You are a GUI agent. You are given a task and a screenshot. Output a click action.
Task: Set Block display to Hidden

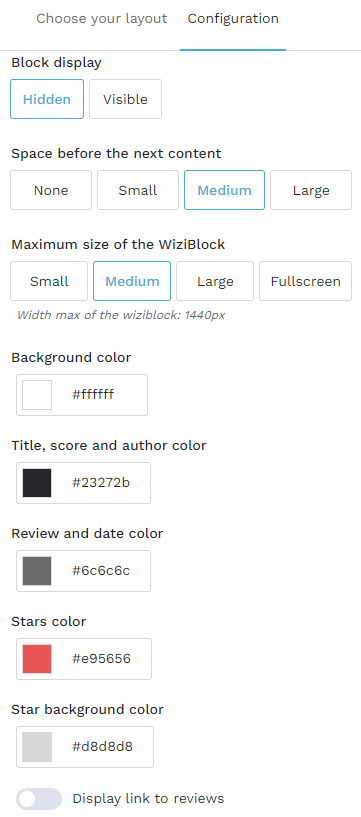(x=47, y=99)
